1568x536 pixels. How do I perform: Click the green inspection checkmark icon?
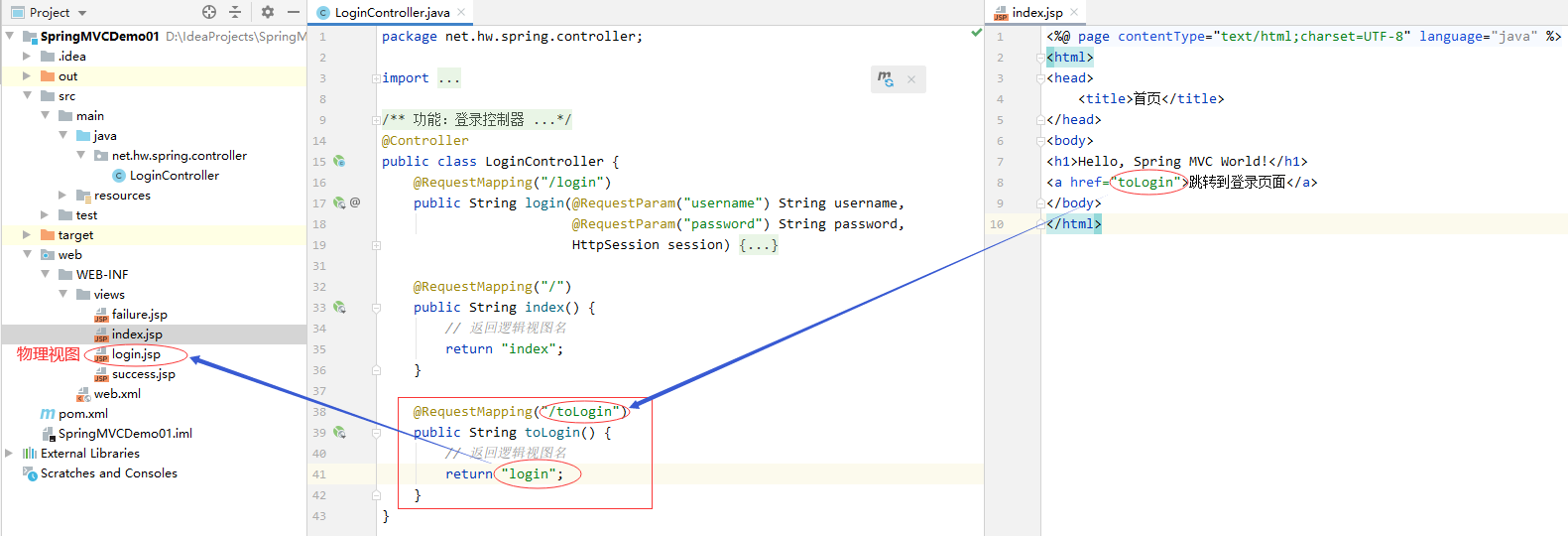976,33
